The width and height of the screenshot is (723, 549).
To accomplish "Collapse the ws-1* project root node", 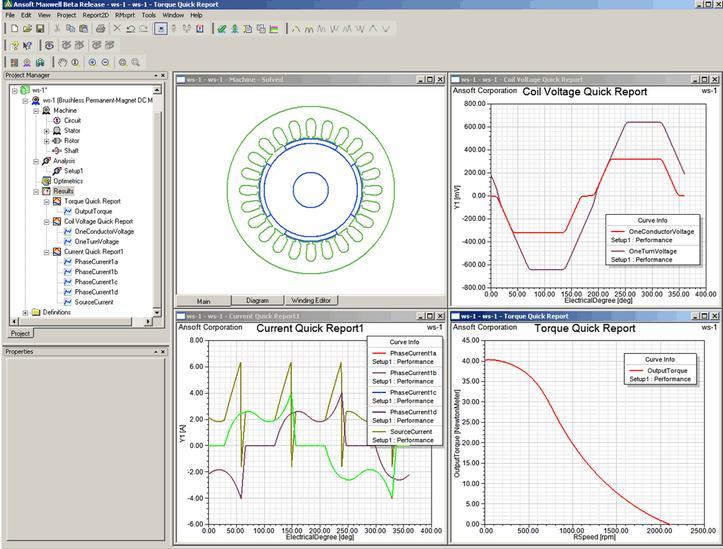I will tap(15, 90).
